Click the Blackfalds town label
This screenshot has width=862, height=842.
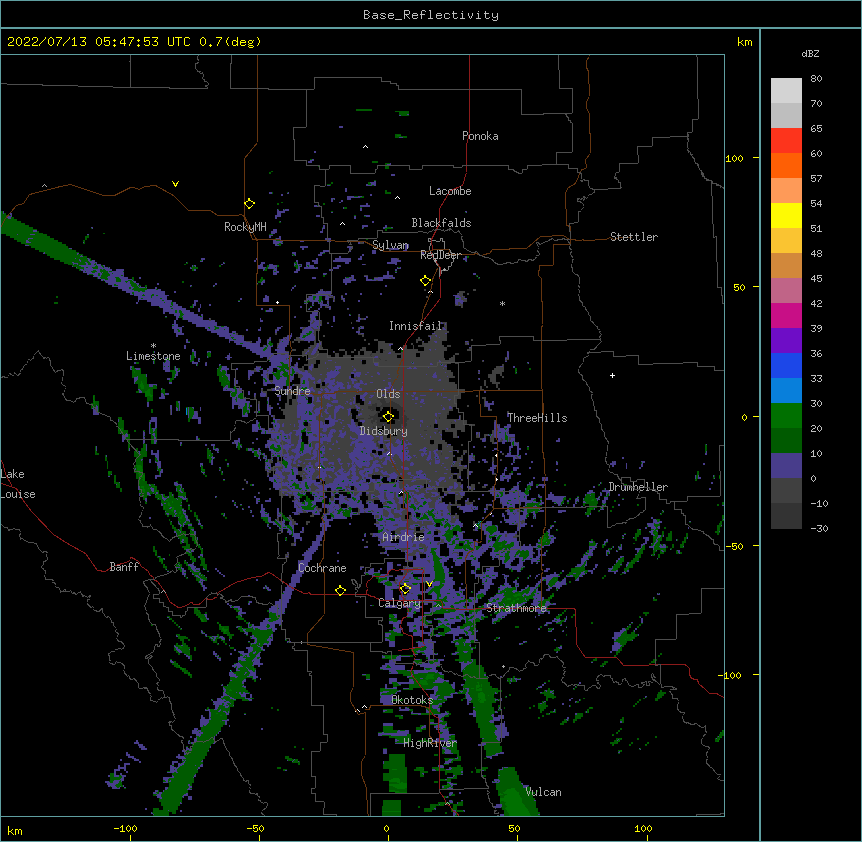(x=441, y=223)
